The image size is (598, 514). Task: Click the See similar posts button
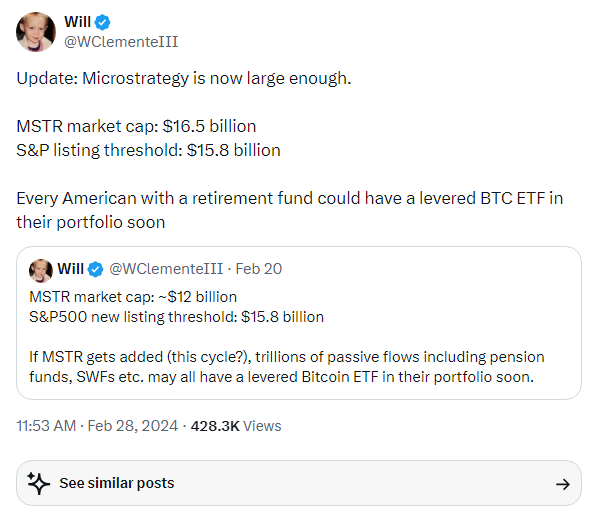pos(299,483)
